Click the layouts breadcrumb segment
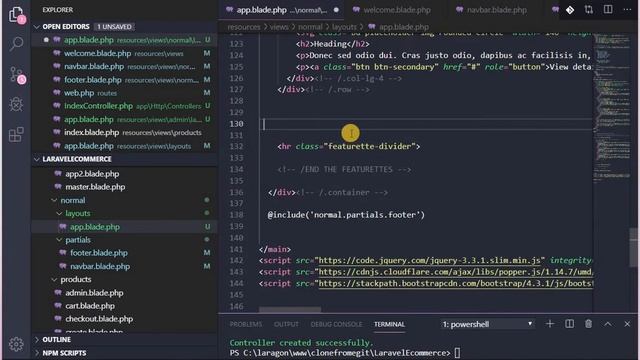The image size is (640, 360). click(344, 27)
